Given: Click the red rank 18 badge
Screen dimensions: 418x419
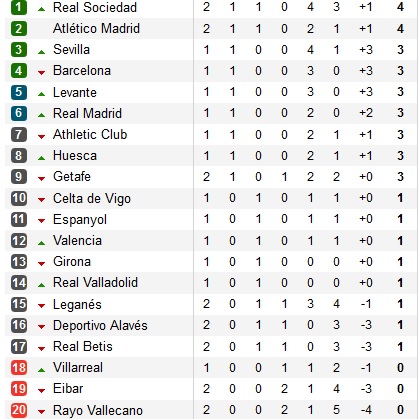Looking at the screenshot, I should (x=19, y=368).
